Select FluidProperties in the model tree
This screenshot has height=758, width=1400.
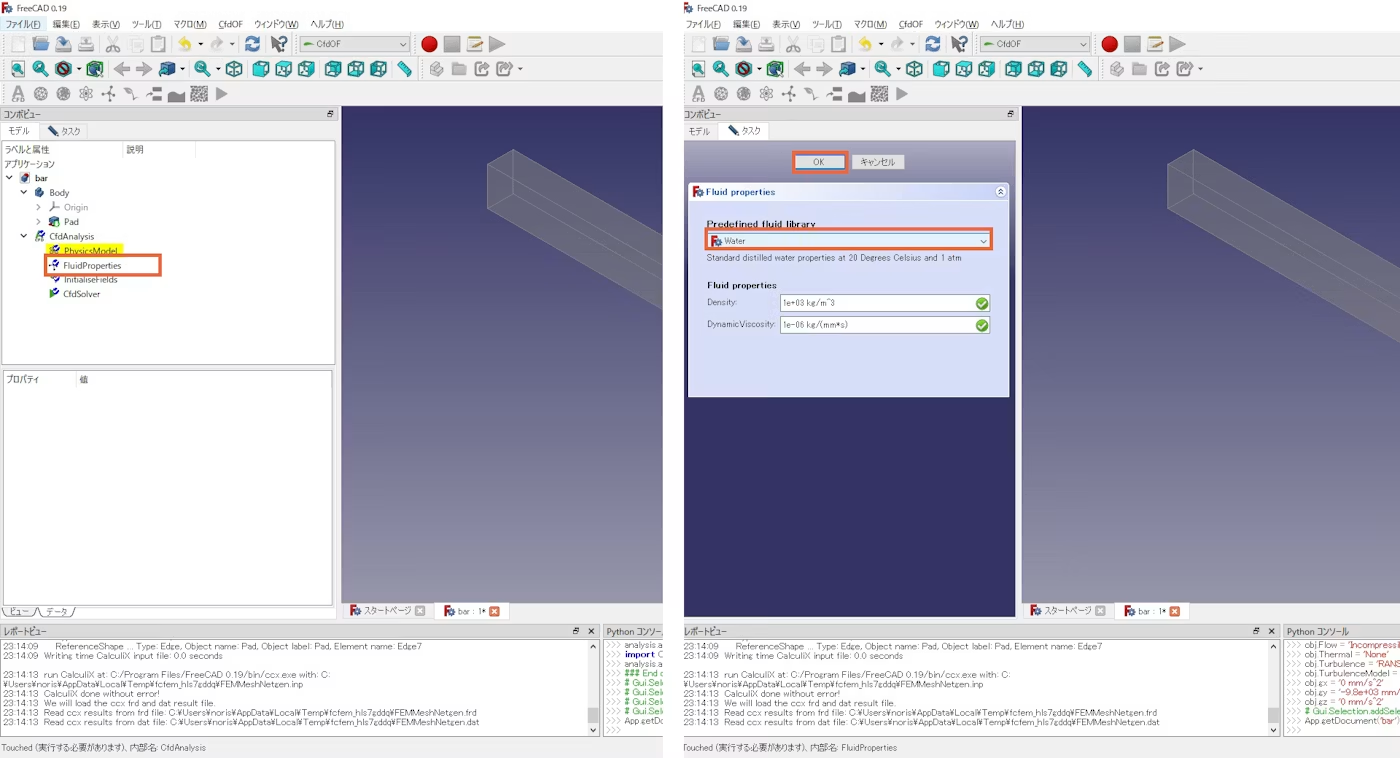92,265
